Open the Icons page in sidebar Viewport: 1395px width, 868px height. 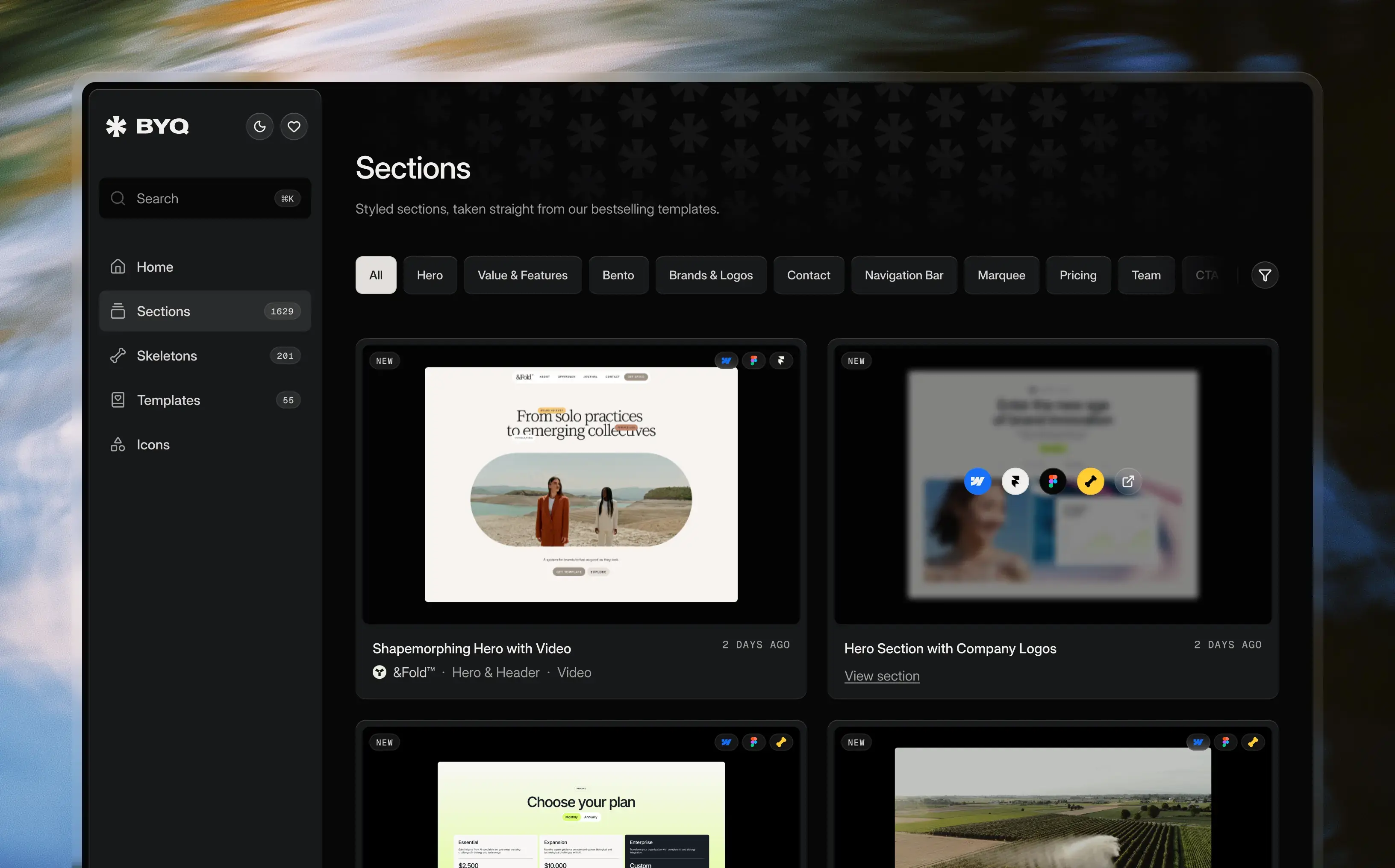tap(153, 445)
